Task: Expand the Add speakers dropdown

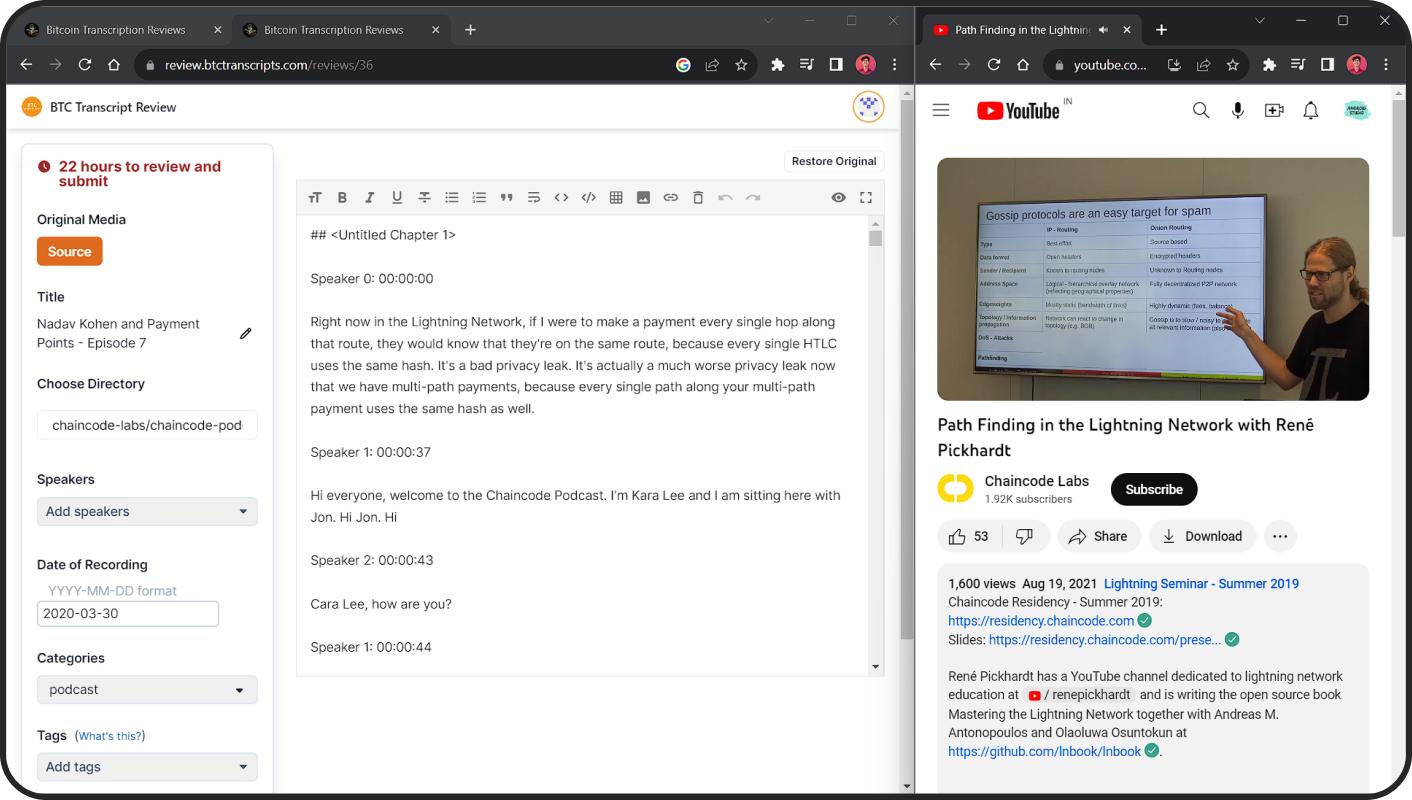Action: pyautogui.click(x=147, y=512)
